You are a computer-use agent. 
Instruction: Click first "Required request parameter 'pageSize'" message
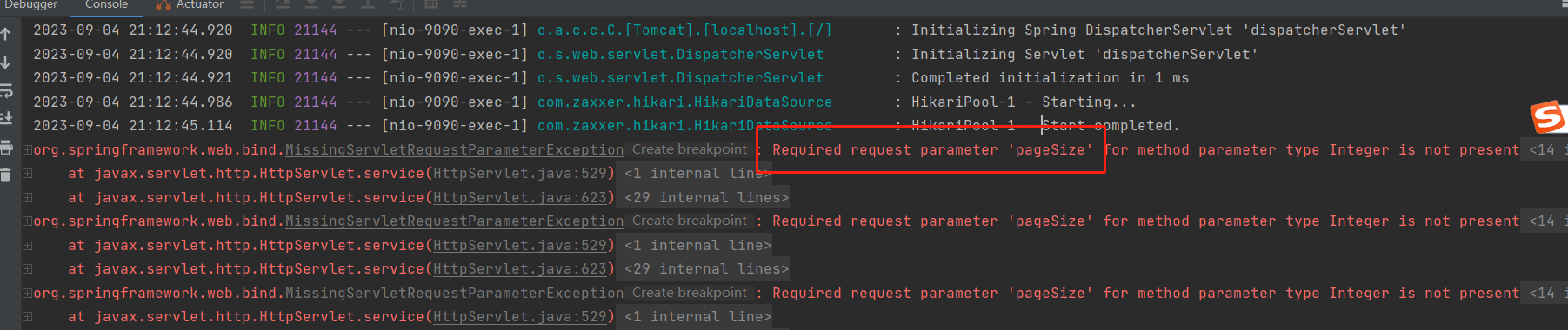tap(932, 150)
